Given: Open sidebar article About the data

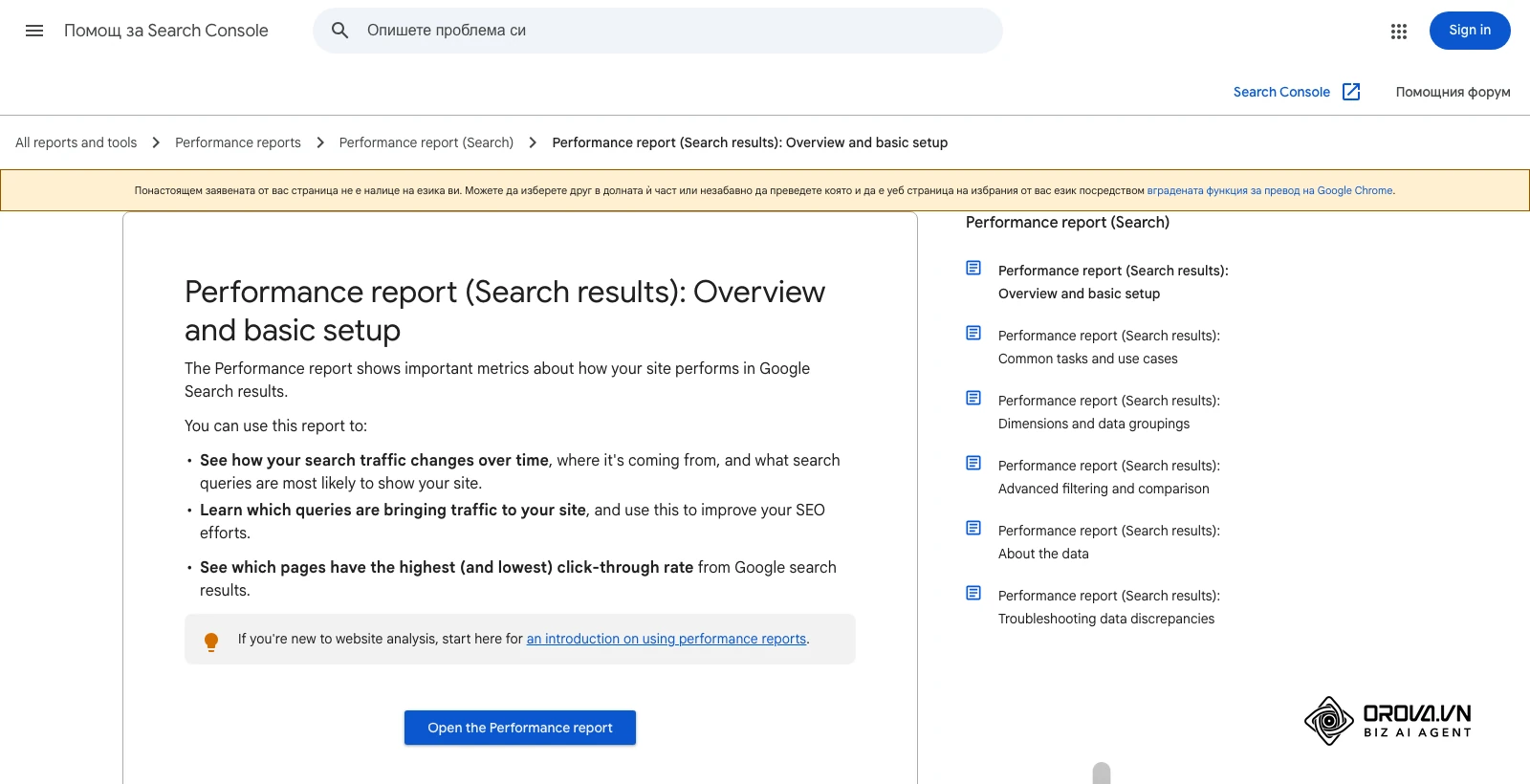Looking at the screenshot, I should point(1109,542).
